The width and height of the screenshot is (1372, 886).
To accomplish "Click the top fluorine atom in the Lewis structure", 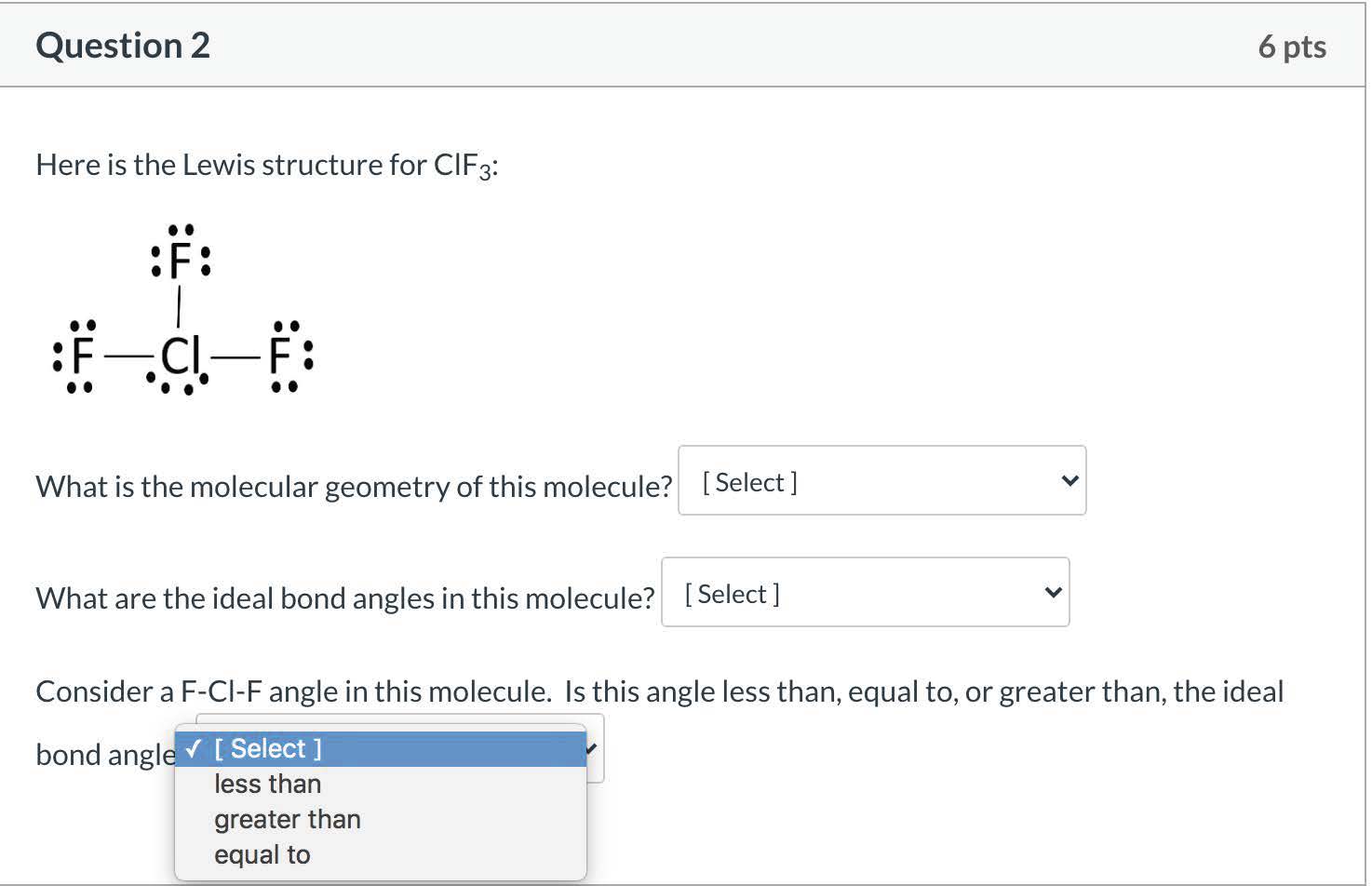I will click(180, 262).
